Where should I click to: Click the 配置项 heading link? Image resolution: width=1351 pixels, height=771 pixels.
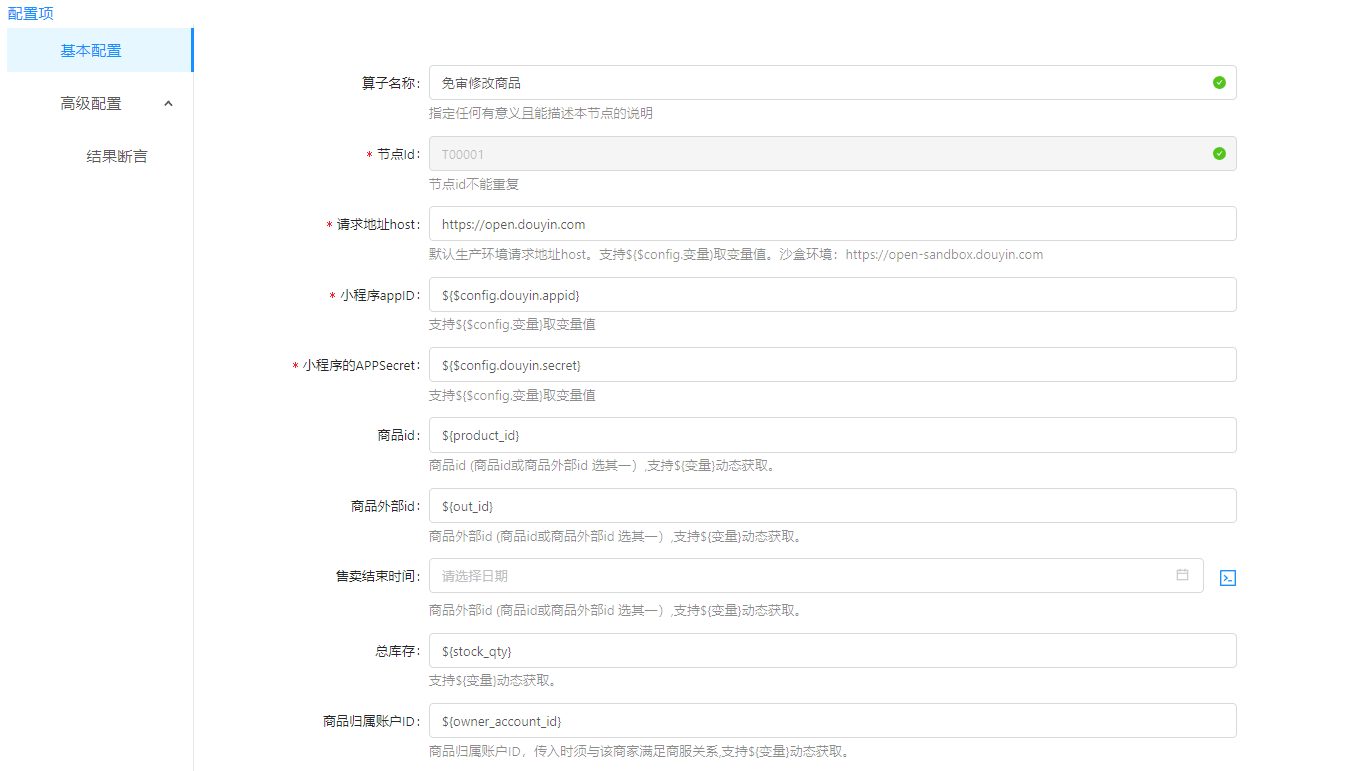(31, 13)
